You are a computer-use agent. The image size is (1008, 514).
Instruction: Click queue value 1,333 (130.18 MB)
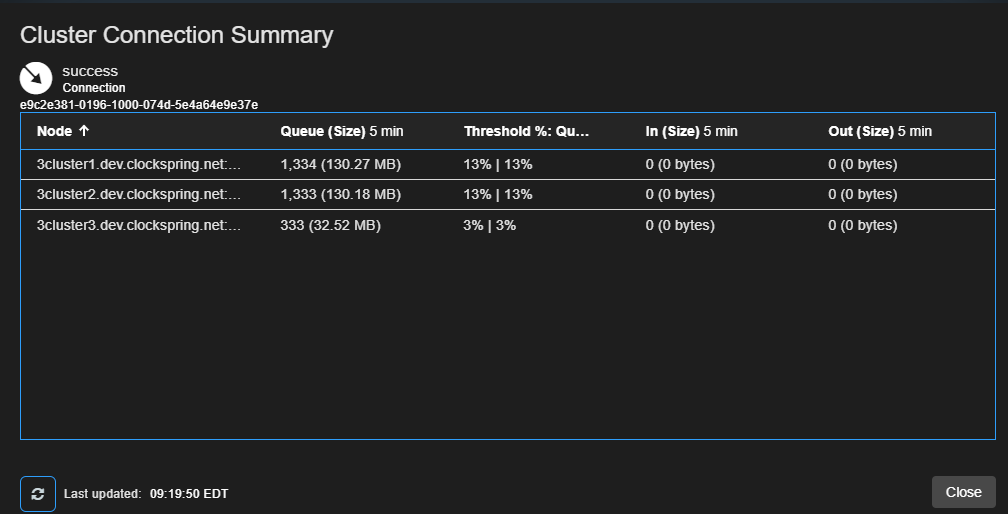click(x=341, y=195)
